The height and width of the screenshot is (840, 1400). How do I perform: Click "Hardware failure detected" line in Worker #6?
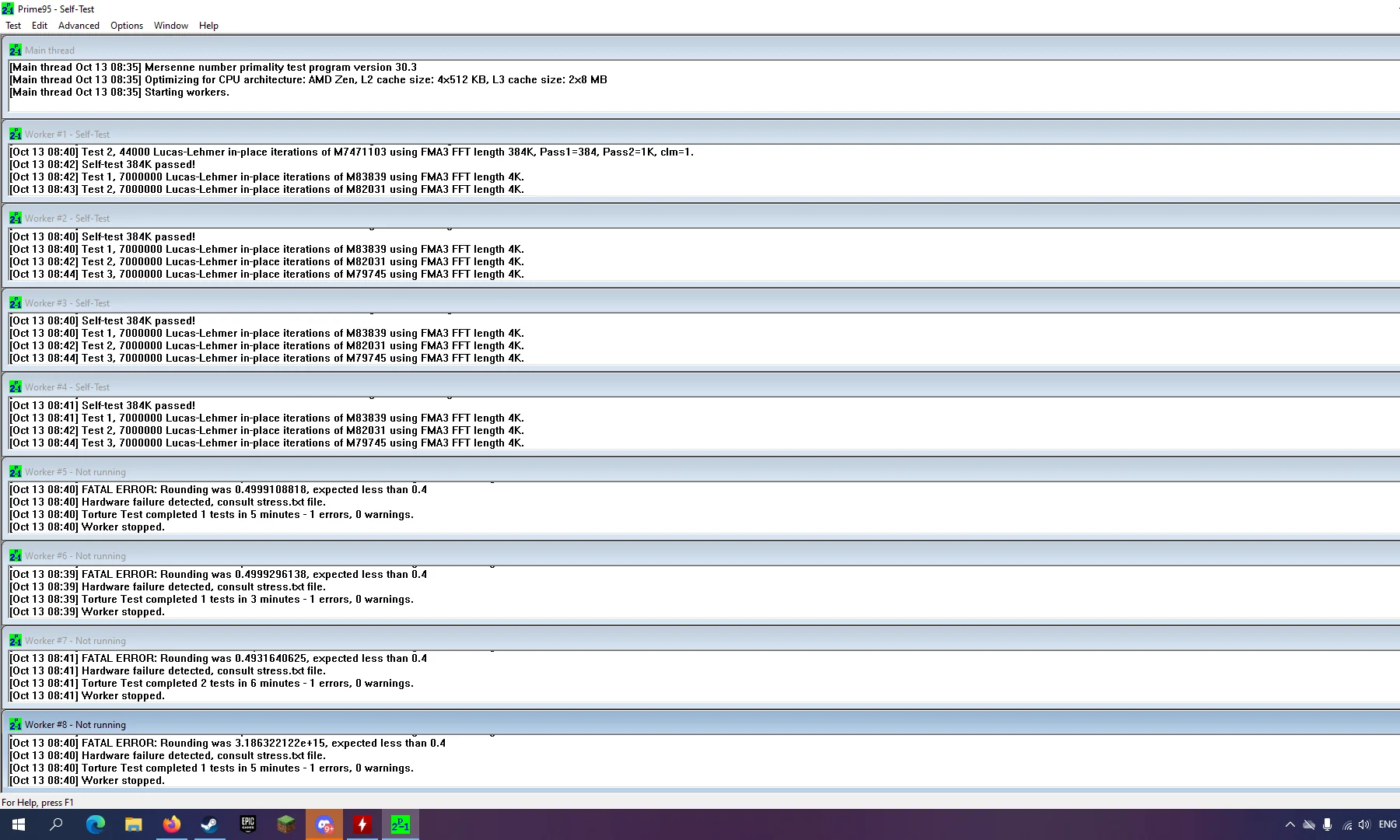(x=168, y=586)
